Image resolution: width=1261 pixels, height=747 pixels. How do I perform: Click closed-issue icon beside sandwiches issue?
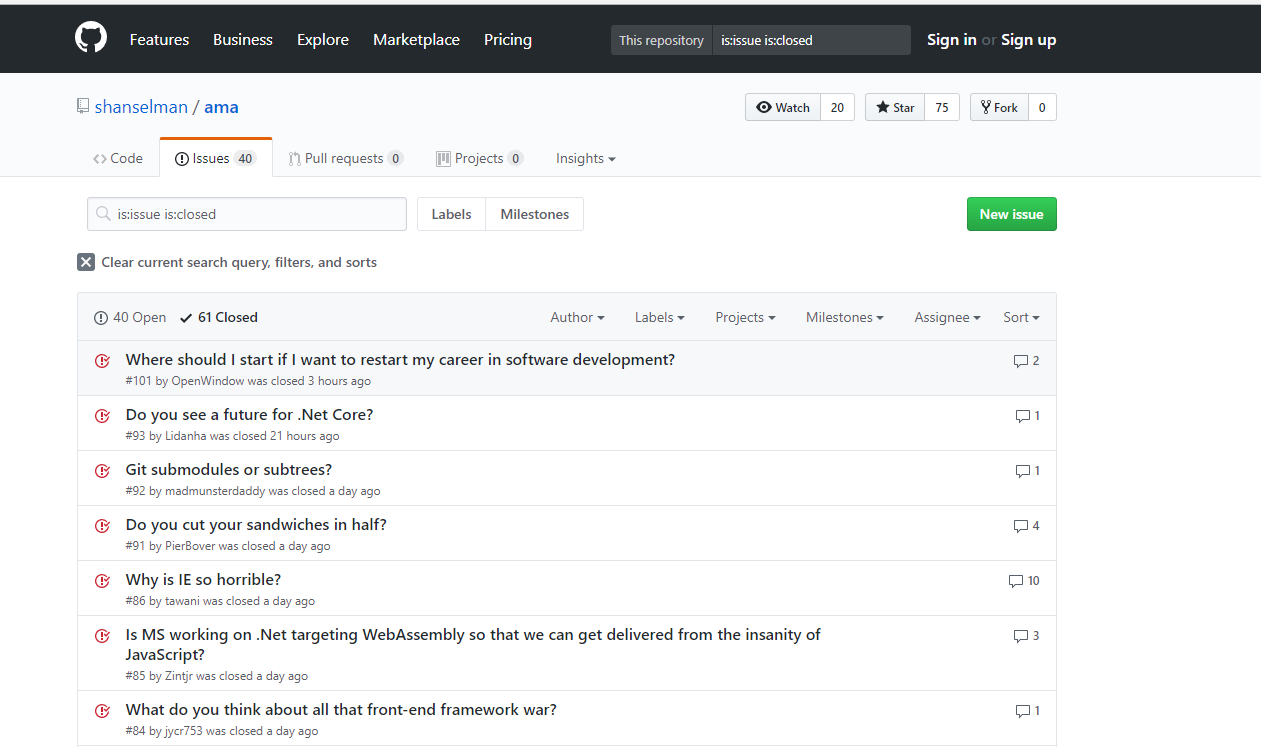coord(102,526)
